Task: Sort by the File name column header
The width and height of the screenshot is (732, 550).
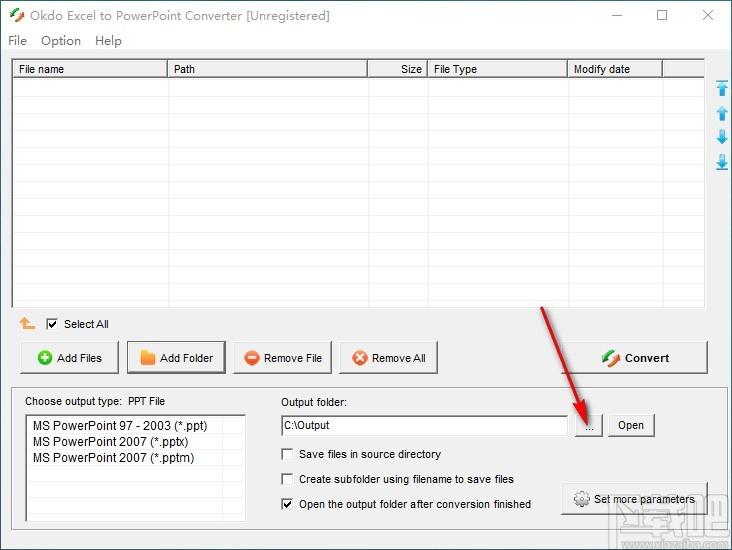Action: coord(90,69)
